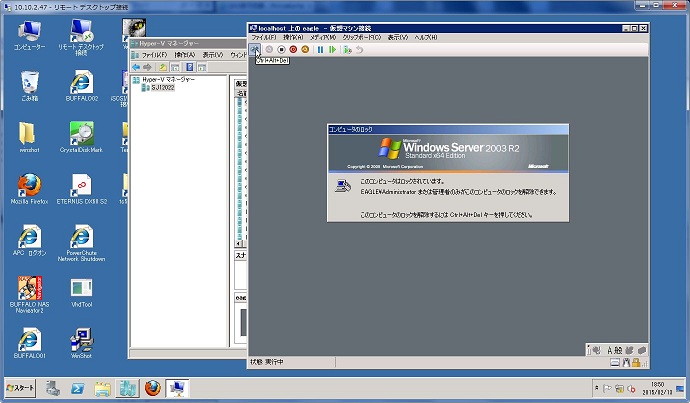
Task: Open the メディア(M) menu
Action: (x=322, y=38)
